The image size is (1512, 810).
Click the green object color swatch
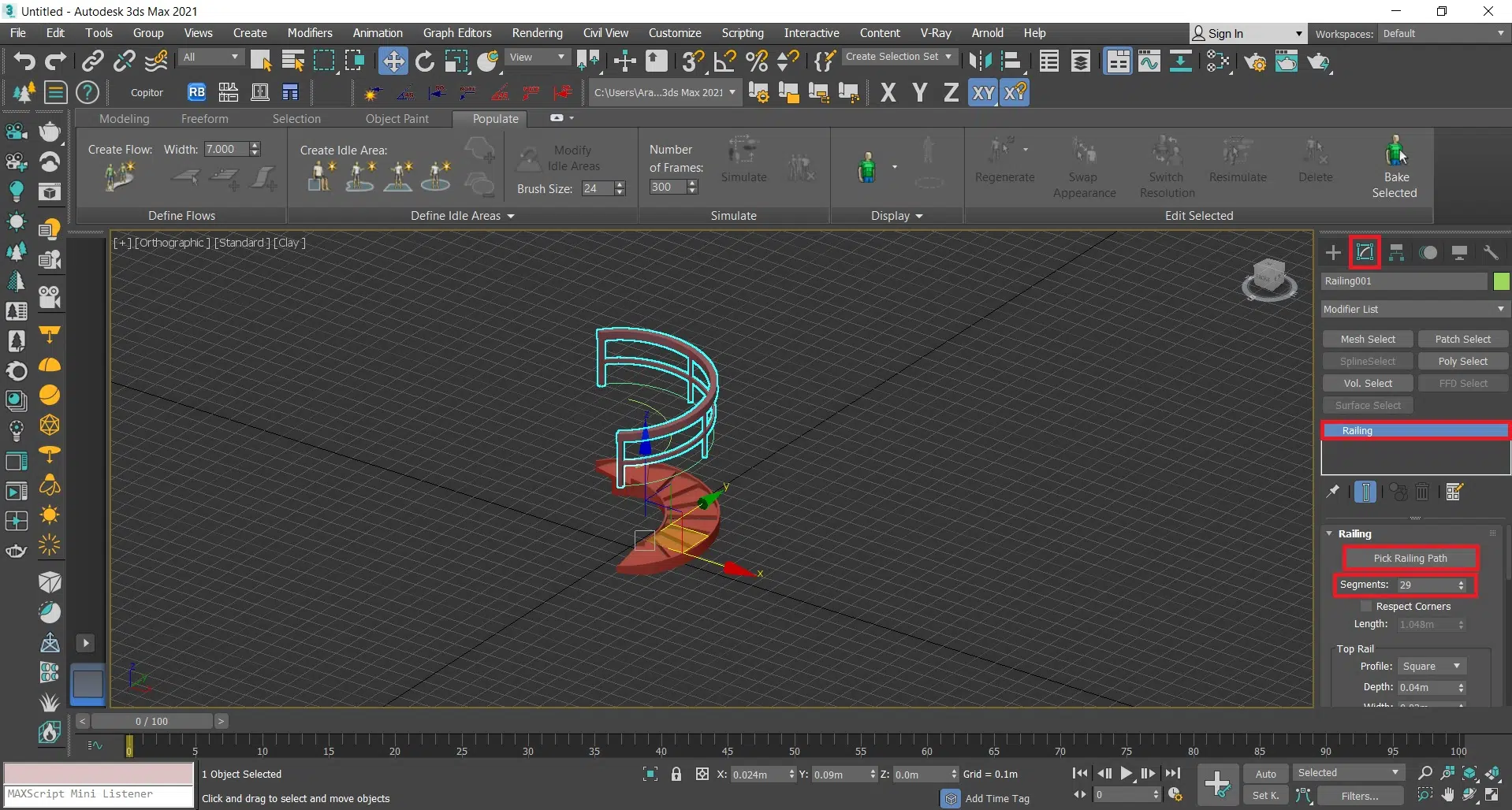(x=1501, y=281)
